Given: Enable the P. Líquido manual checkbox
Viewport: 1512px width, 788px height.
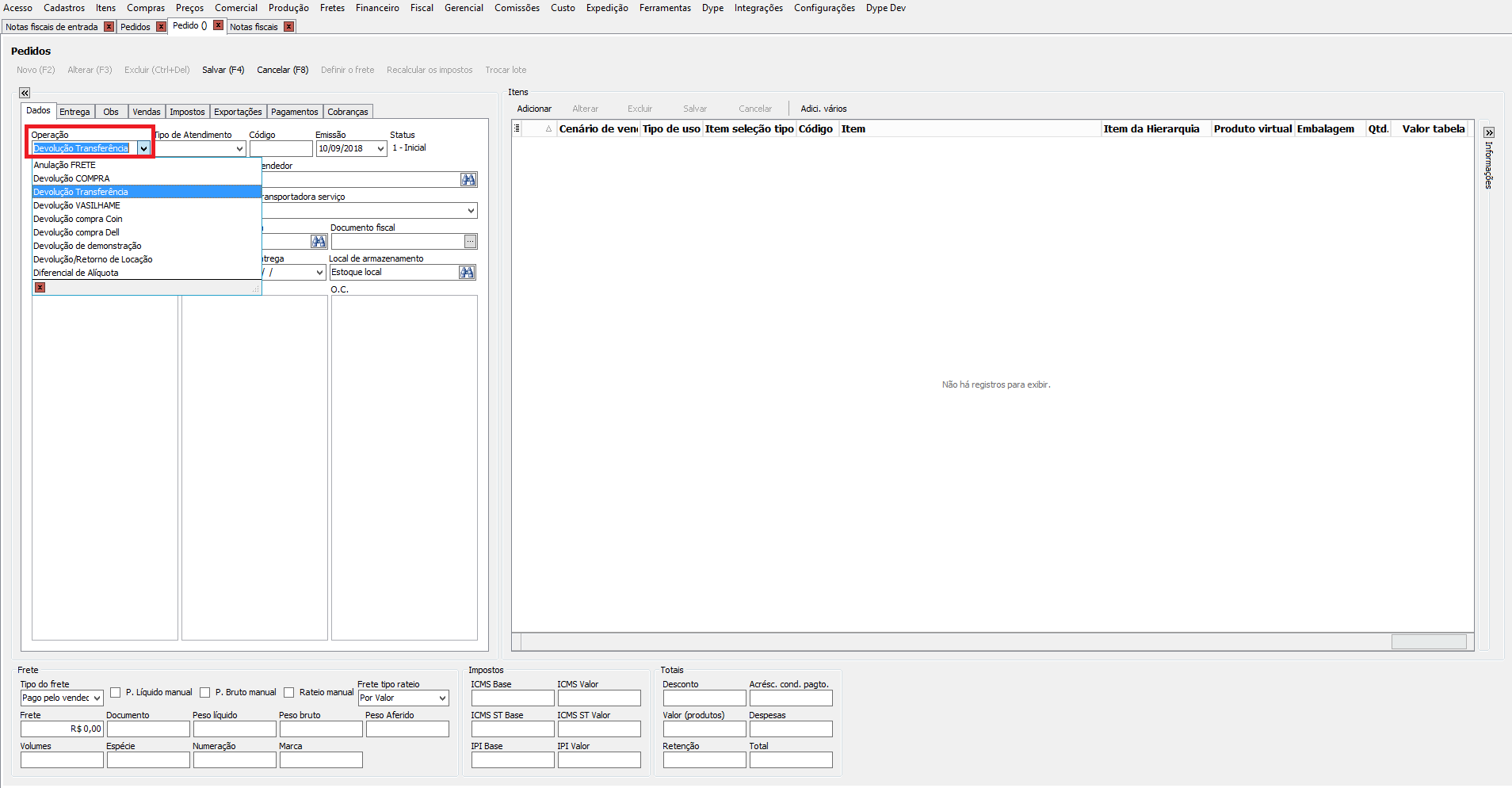Looking at the screenshot, I should pyautogui.click(x=116, y=693).
